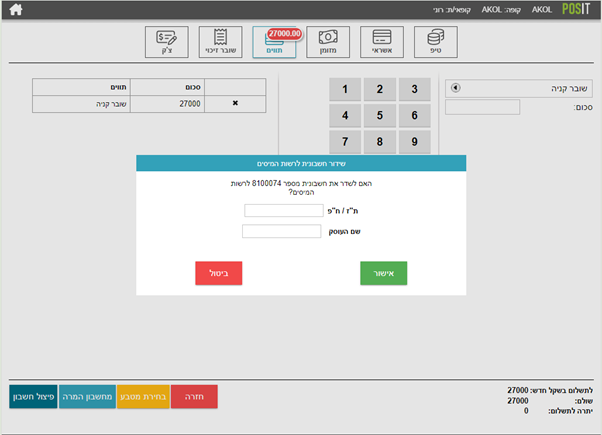Image resolution: width=602 pixels, height=435 pixels.
Task: Click the home icon in the top bar
Action: [x=16, y=10]
